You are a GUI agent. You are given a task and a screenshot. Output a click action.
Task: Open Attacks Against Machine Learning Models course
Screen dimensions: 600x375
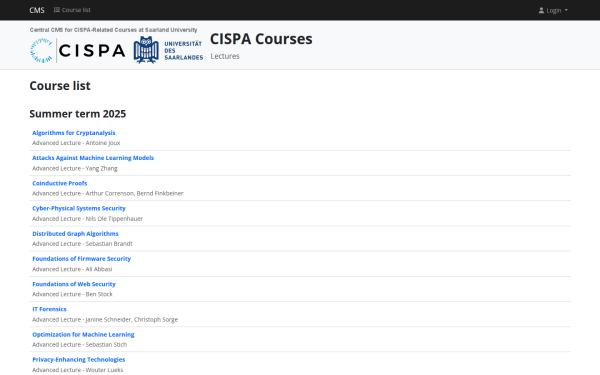click(x=93, y=158)
